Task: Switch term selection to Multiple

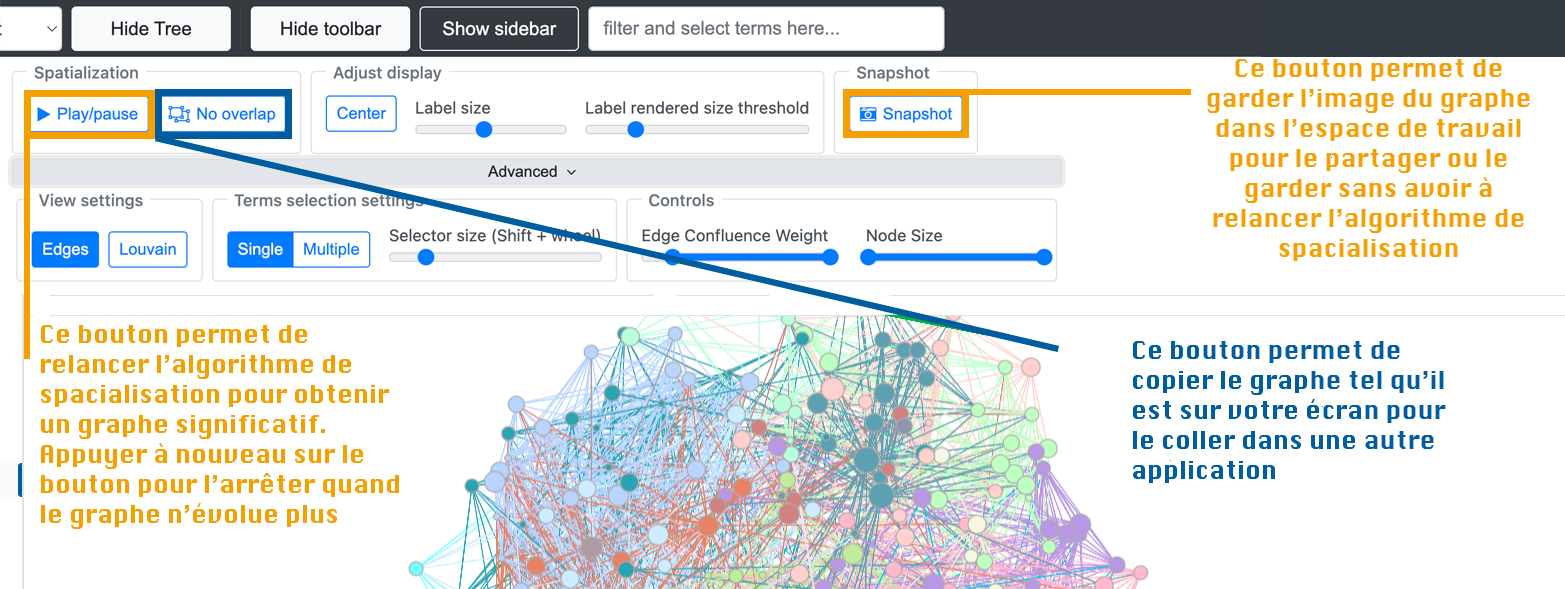Action: point(331,250)
